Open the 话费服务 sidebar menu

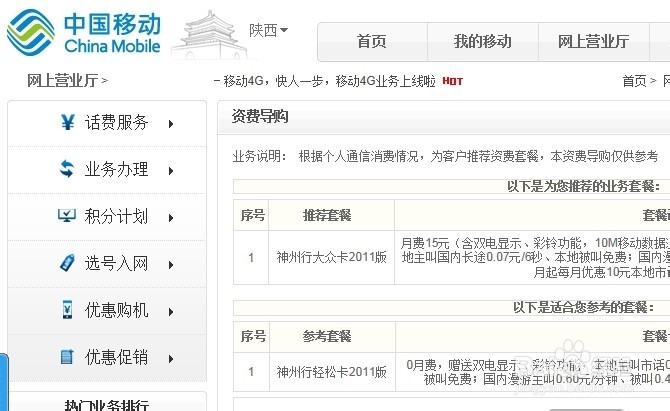[117, 123]
